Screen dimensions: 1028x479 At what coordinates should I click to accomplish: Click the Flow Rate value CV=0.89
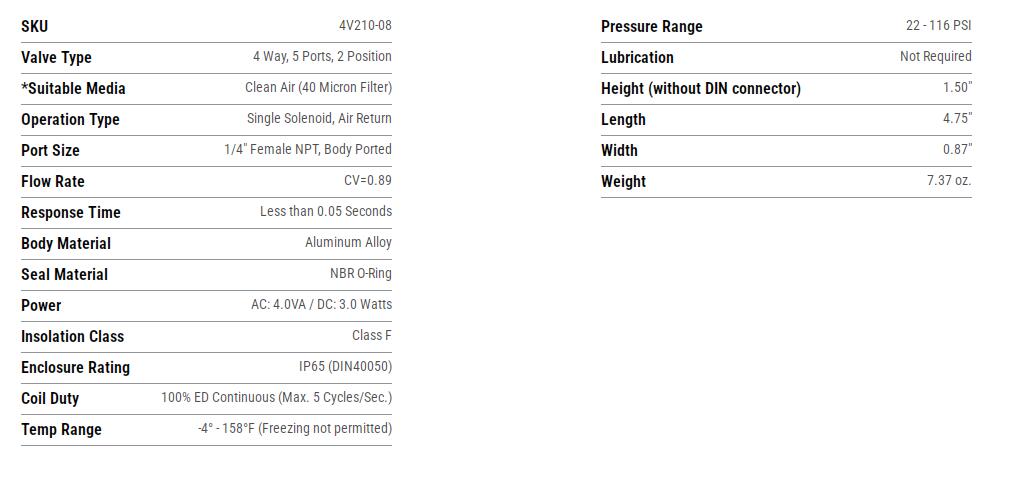(x=367, y=181)
